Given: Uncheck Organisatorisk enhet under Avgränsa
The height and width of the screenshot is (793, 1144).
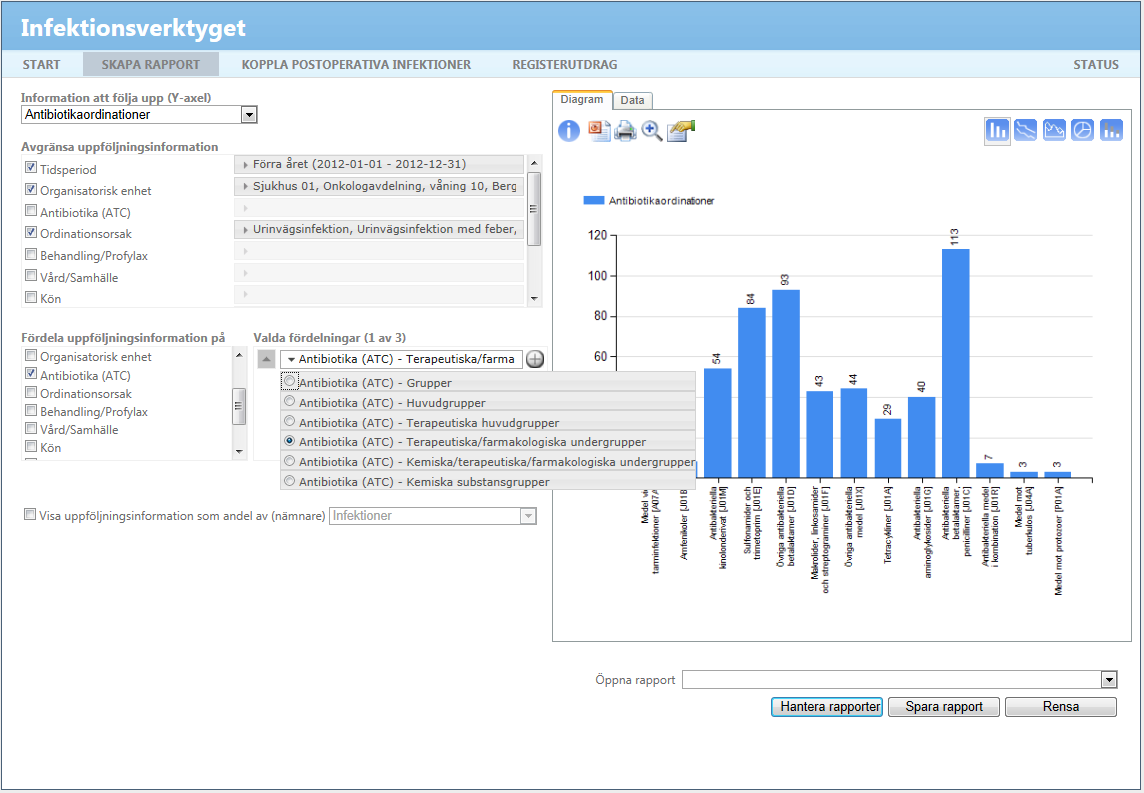Looking at the screenshot, I should 31,189.
